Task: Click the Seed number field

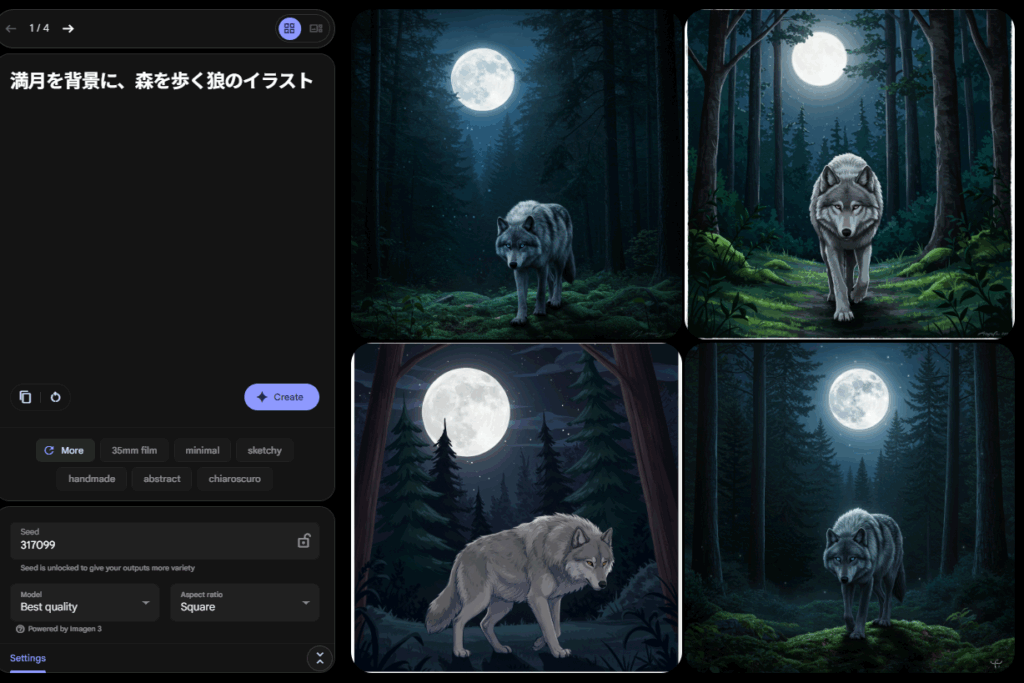Action: tap(150, 545)
